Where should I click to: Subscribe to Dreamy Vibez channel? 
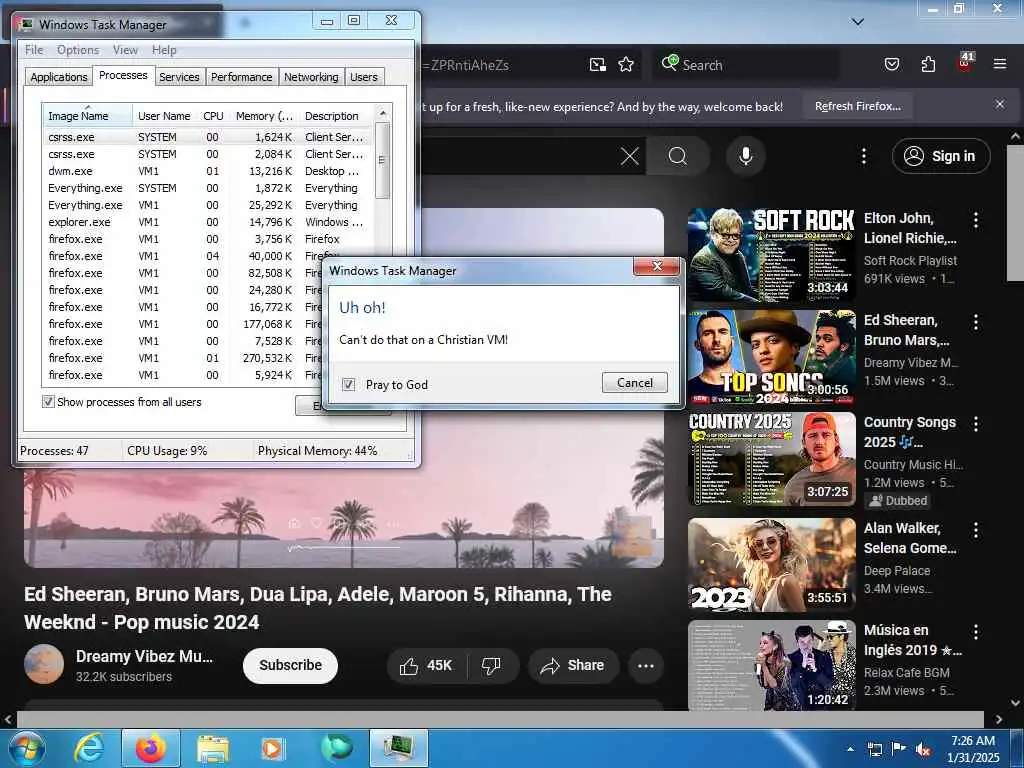coord(290,665)
